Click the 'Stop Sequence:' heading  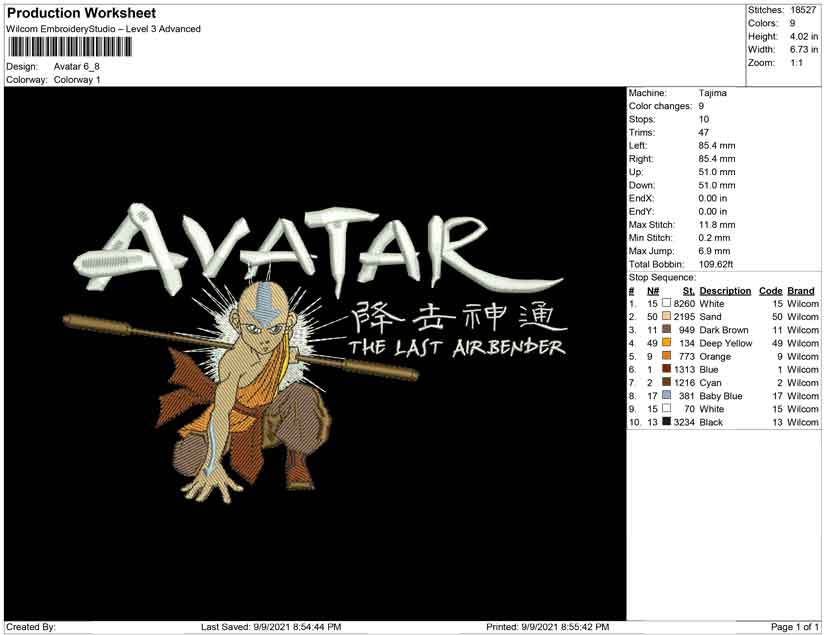[x=662, y=277]
